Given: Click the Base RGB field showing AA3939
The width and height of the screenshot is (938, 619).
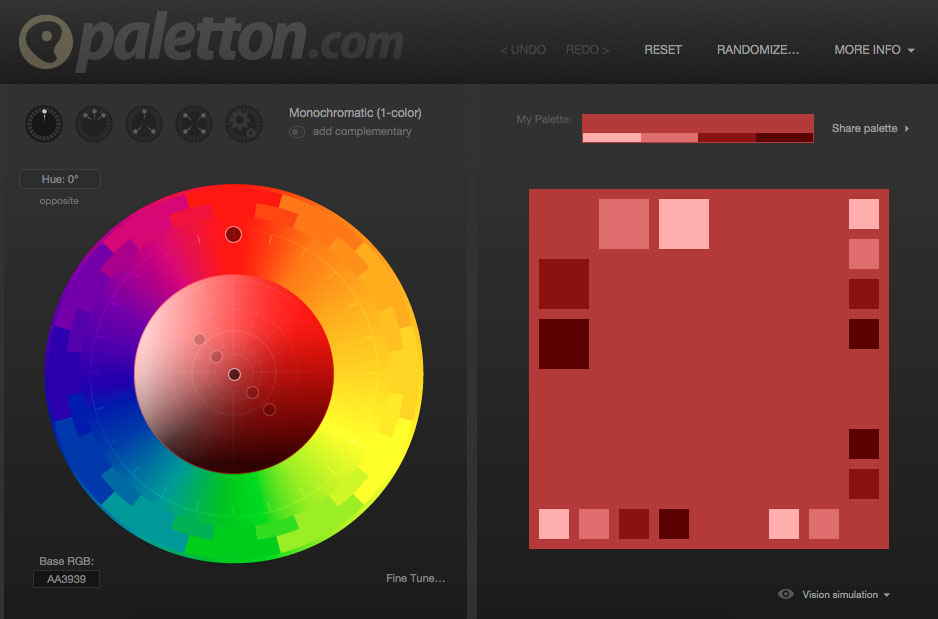Looking at the screenshot, I should (66, 579).
